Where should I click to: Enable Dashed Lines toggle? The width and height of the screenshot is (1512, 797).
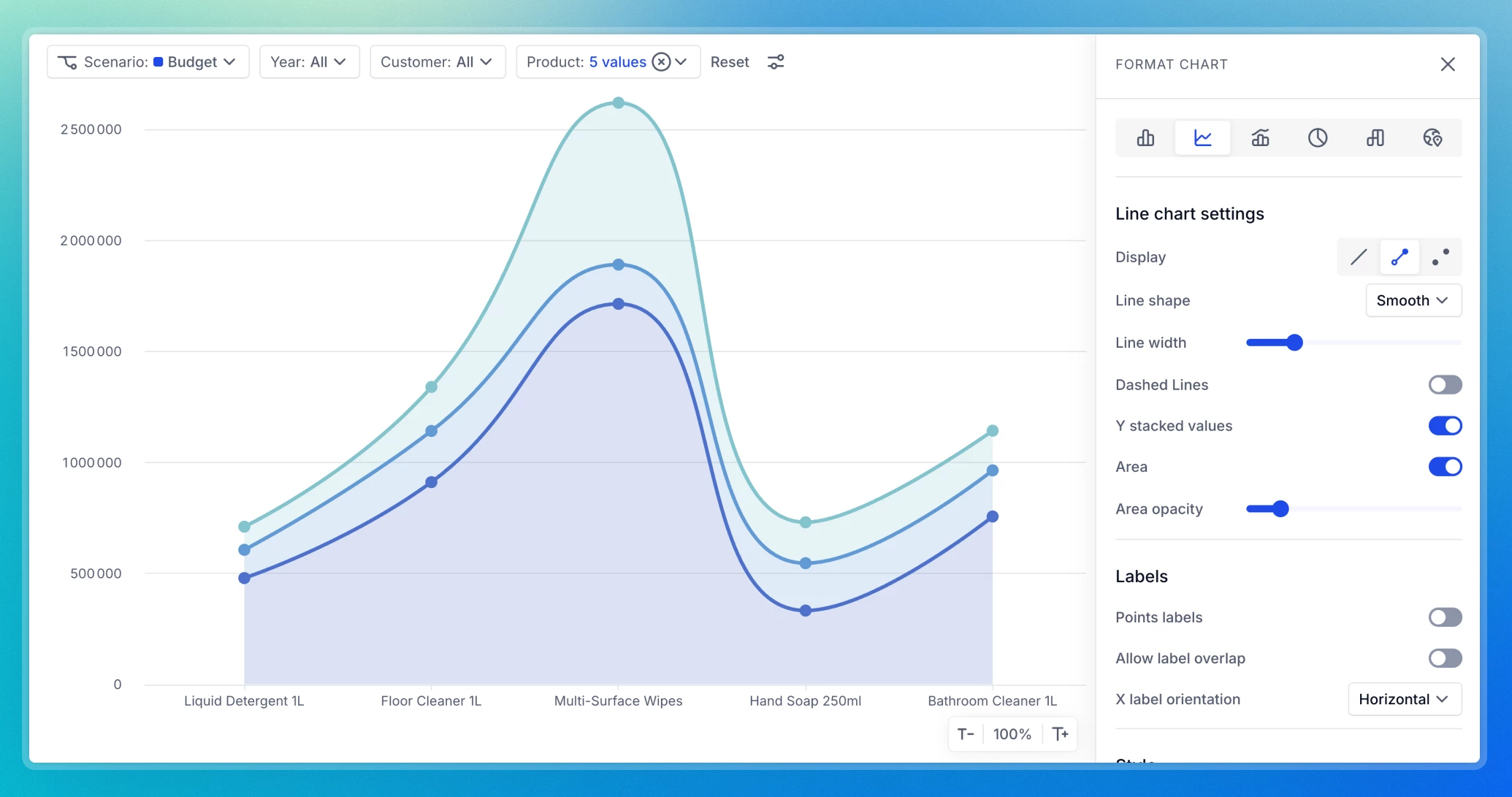1445,385
